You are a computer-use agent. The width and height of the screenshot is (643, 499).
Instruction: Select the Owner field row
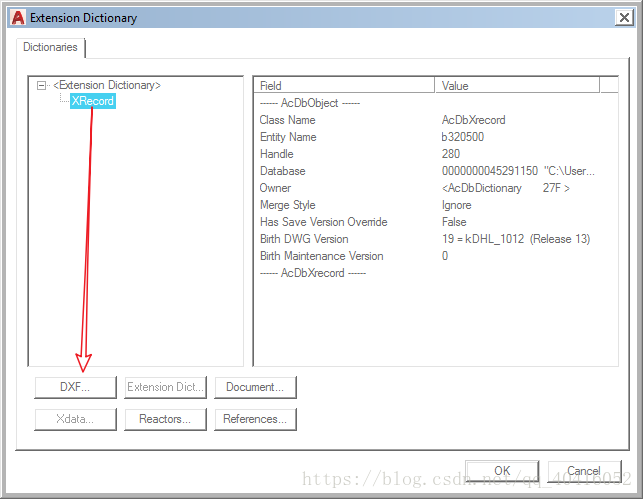(436, 188)
